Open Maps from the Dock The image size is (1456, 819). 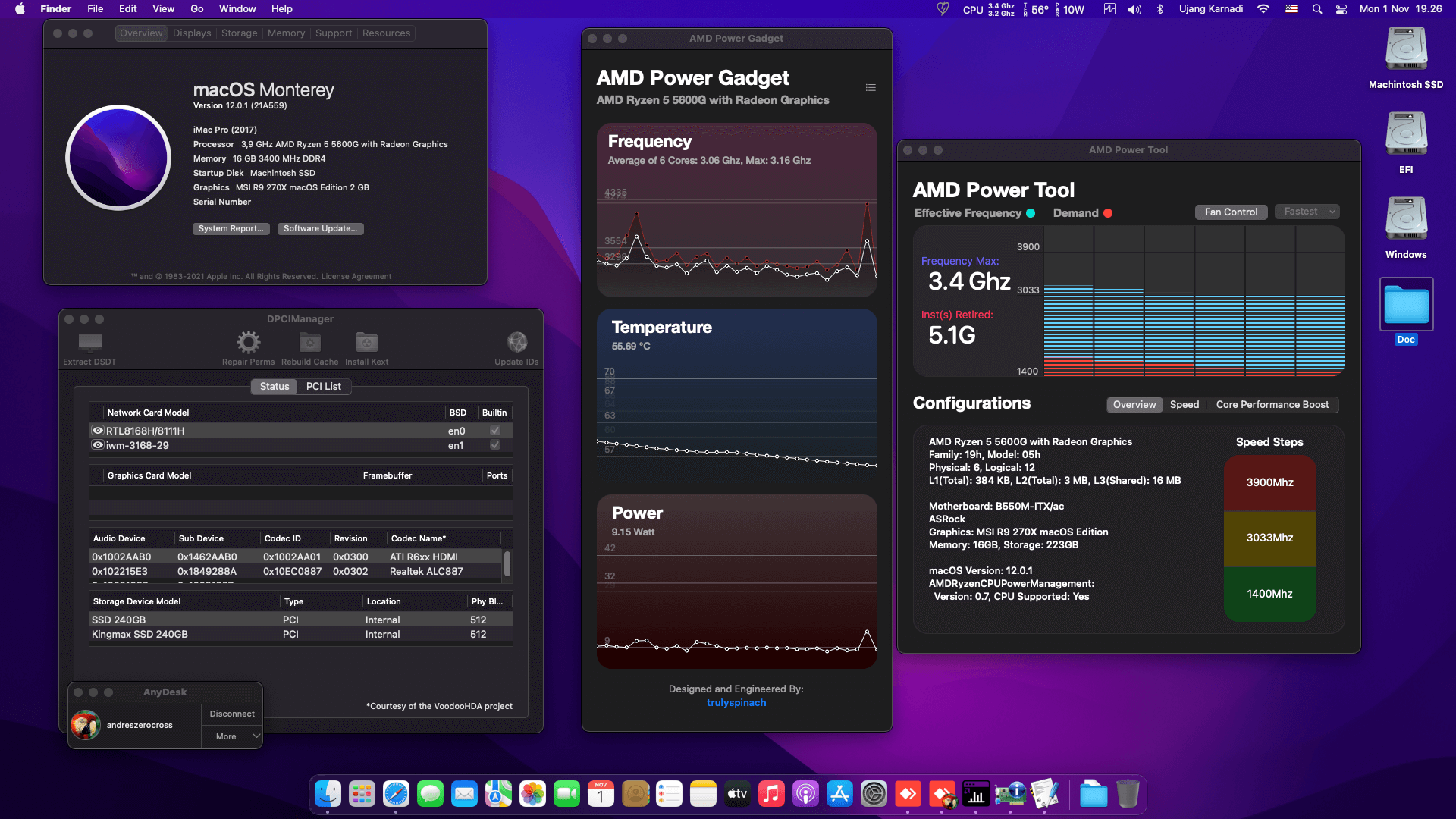pyautogui.click(x=498, y=794)
